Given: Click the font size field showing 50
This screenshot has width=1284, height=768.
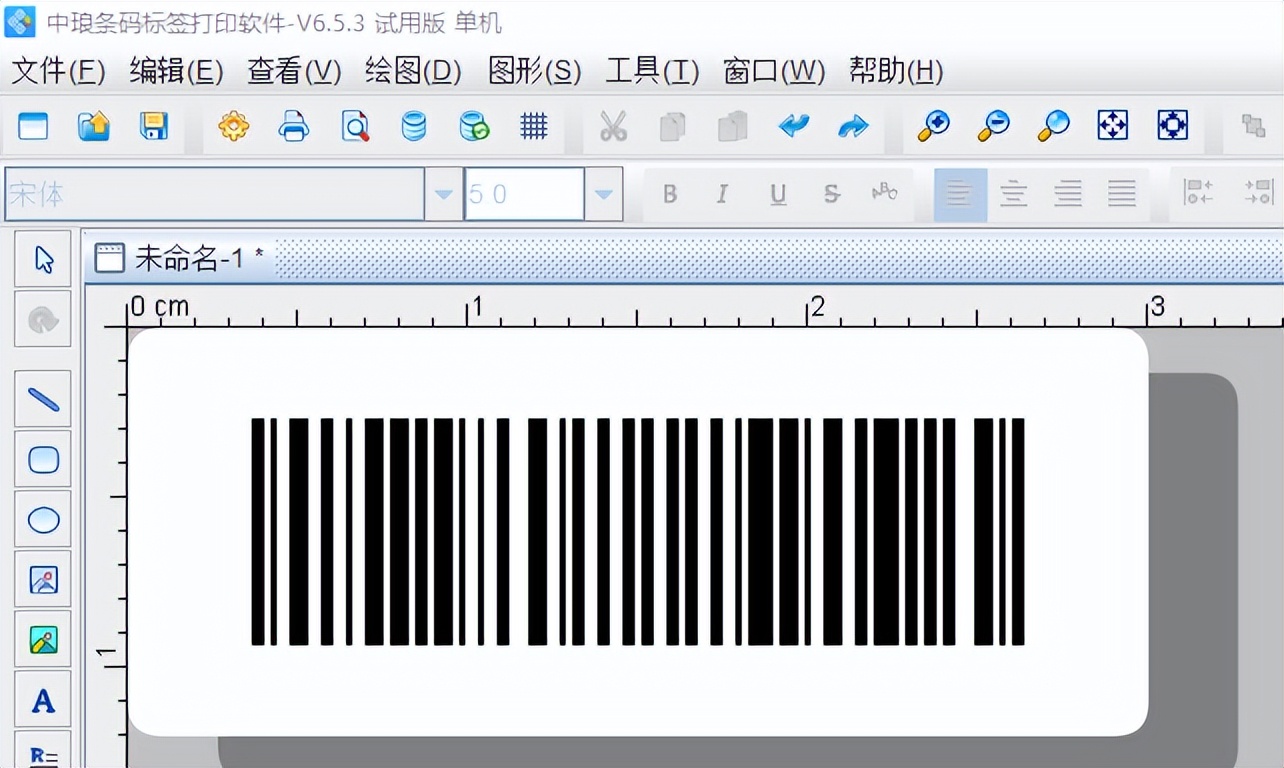Looking at the screenshot, I should [x=524, y=194].
